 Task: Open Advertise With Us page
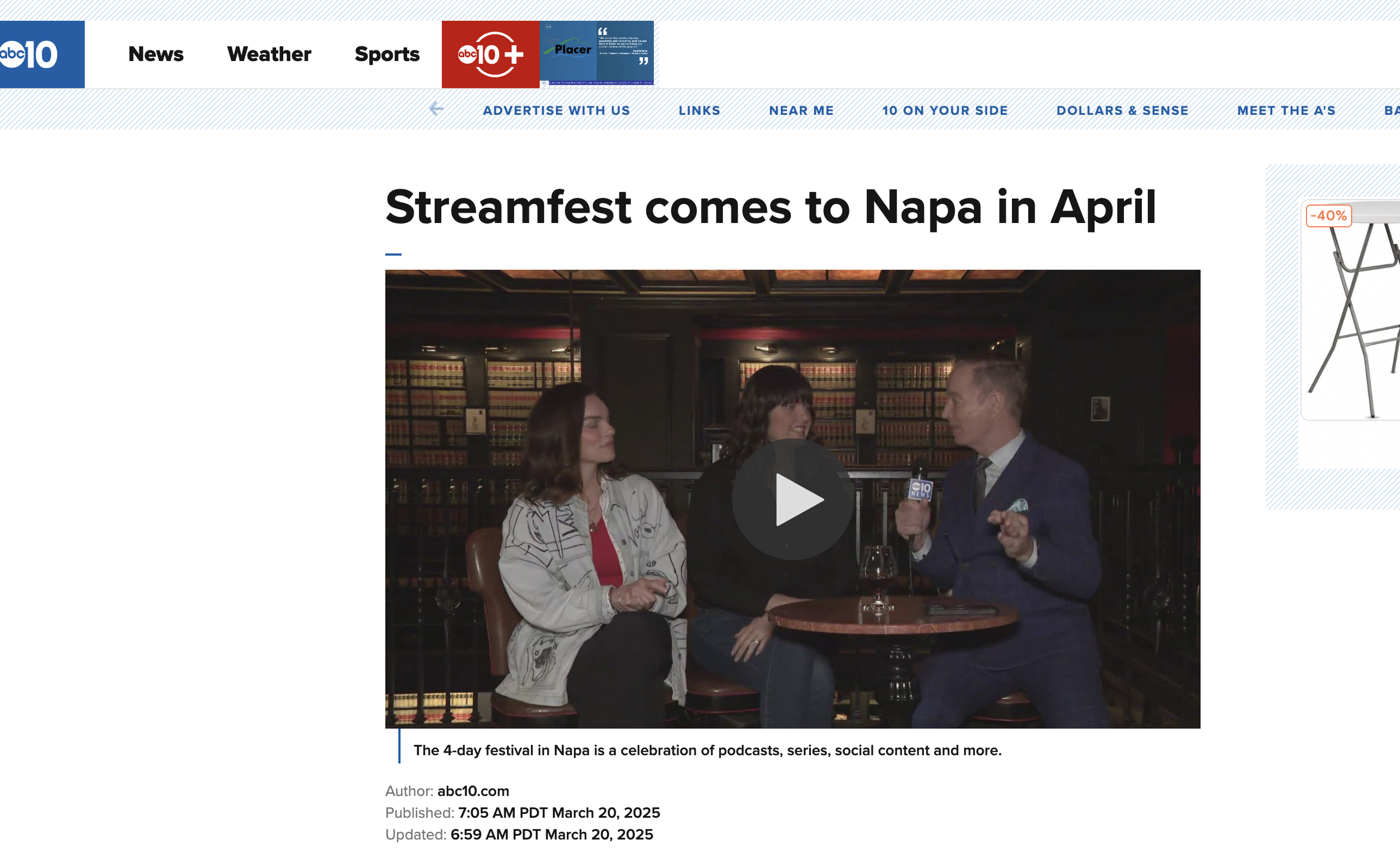tap(556, 110)
